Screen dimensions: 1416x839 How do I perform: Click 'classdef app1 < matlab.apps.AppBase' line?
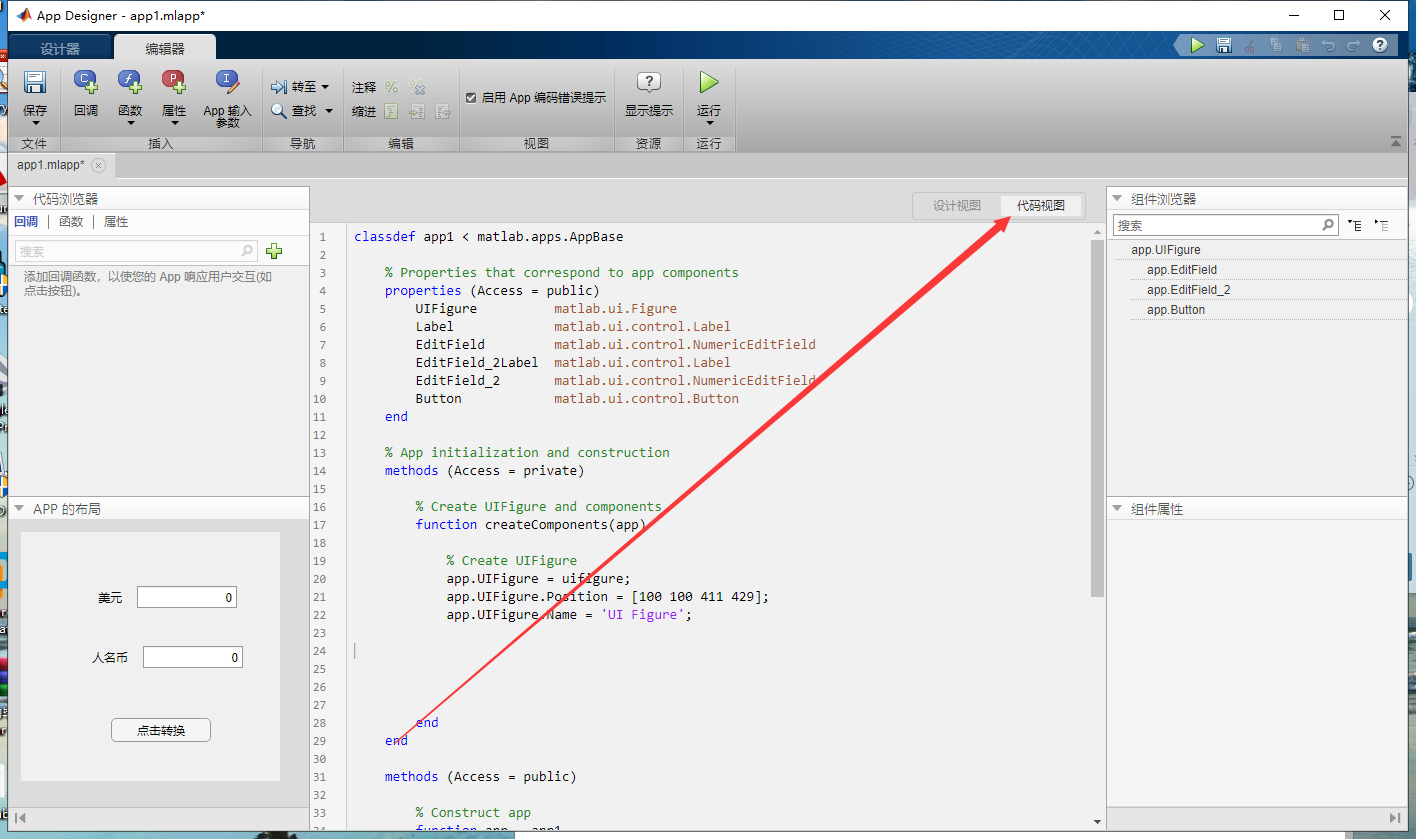tap(488, 237)
